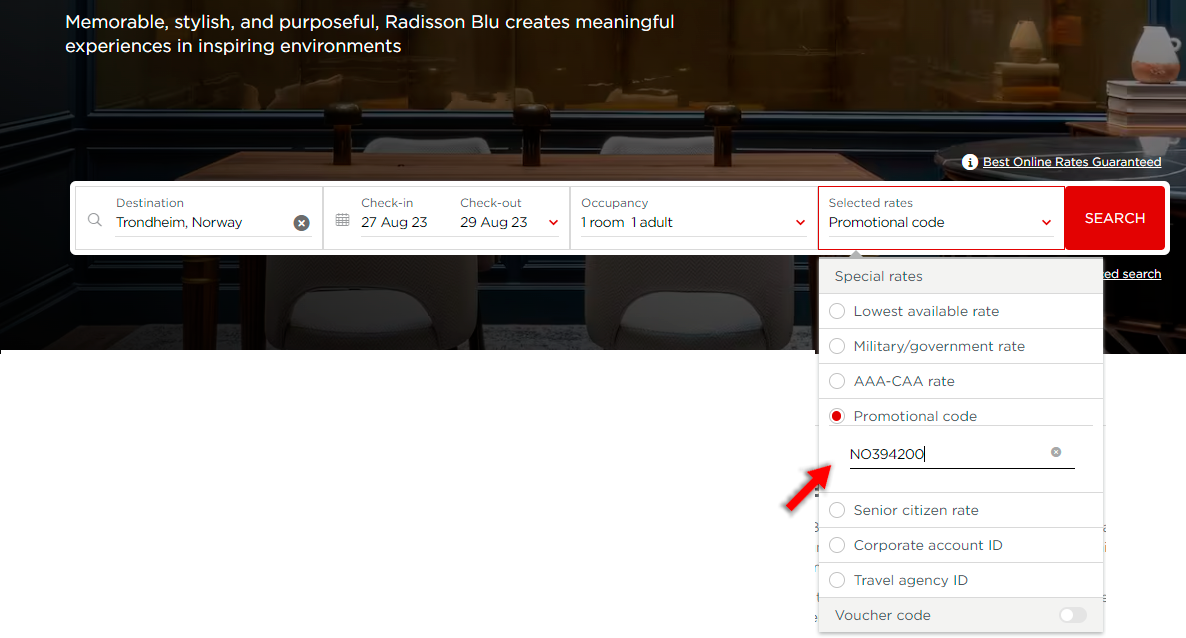Open Best Online Rates Guaranteed link
1186x638 pixels.
(1072, 162)
